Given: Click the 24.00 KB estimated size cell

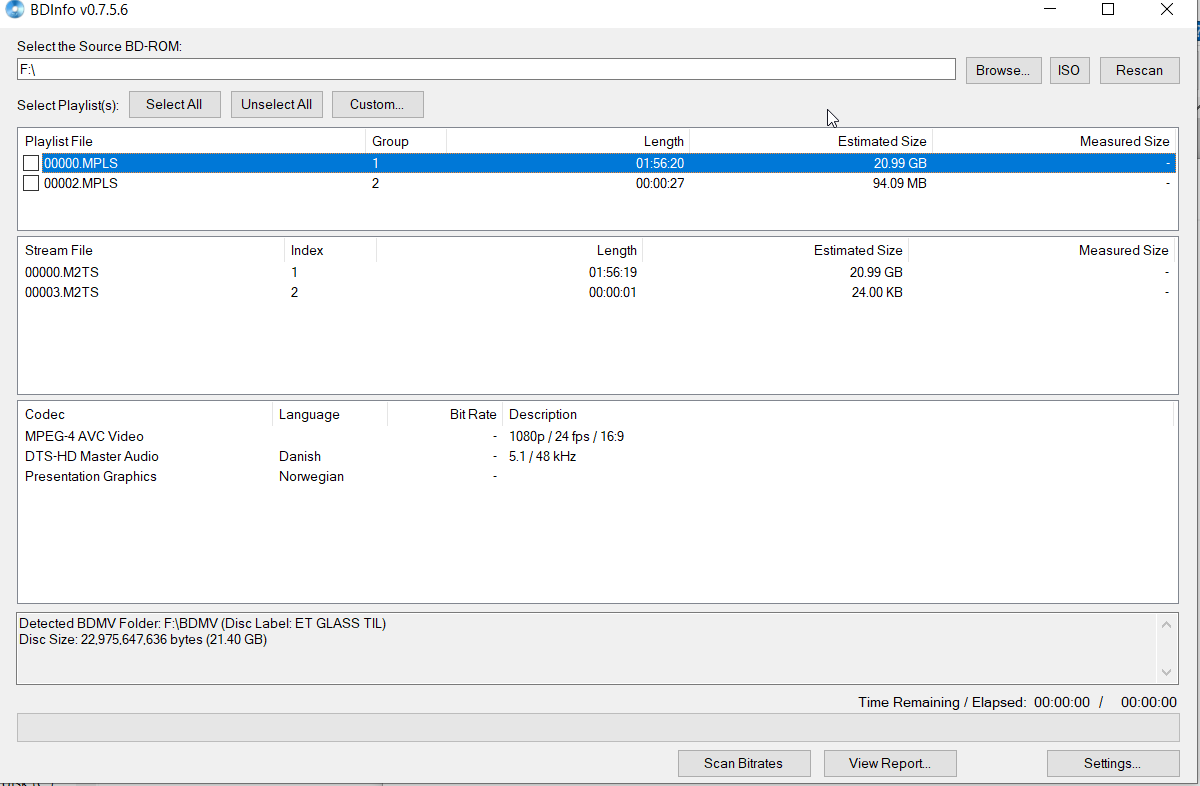Looking at the screenshot, I should (875, 292).
